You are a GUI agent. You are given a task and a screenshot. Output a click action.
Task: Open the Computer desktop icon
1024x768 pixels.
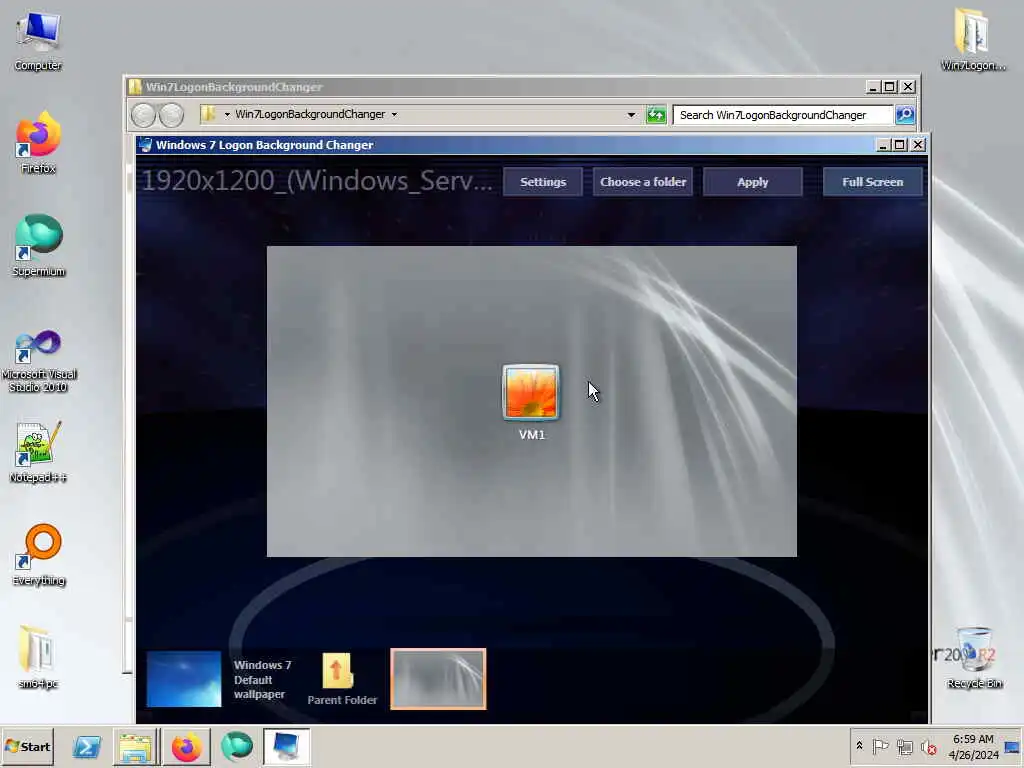[38, 40]
